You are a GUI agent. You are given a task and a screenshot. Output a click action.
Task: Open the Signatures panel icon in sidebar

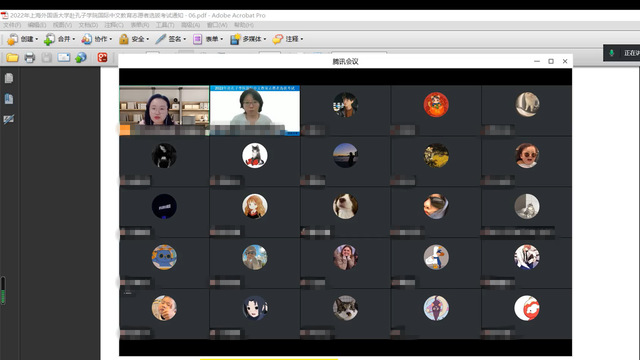(x=9, y=119)
